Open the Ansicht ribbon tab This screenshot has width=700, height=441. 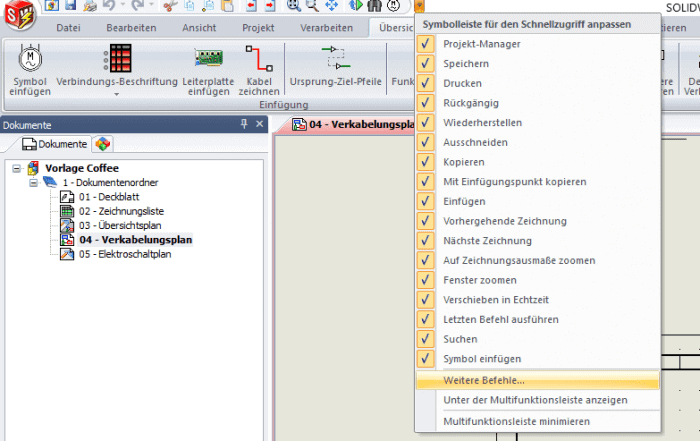199,28
